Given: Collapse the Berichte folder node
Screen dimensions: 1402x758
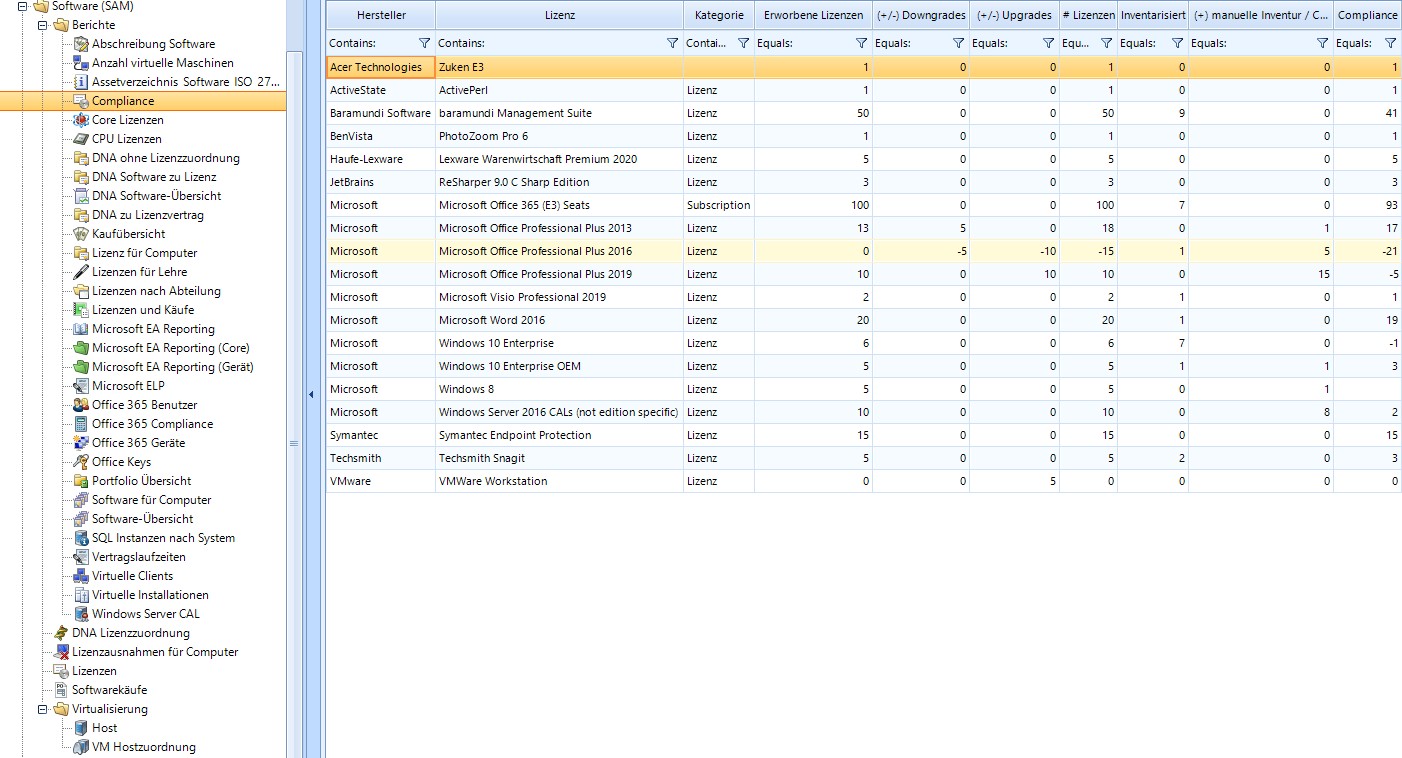Looking at the screenshot, I should pyautogui.click(x=42, y=25).
